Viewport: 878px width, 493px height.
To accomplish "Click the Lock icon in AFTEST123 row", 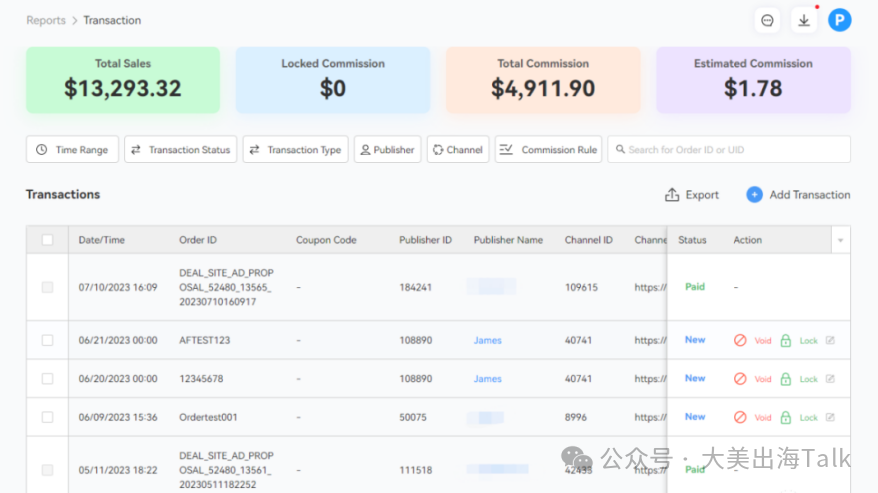I will (786, 340).
